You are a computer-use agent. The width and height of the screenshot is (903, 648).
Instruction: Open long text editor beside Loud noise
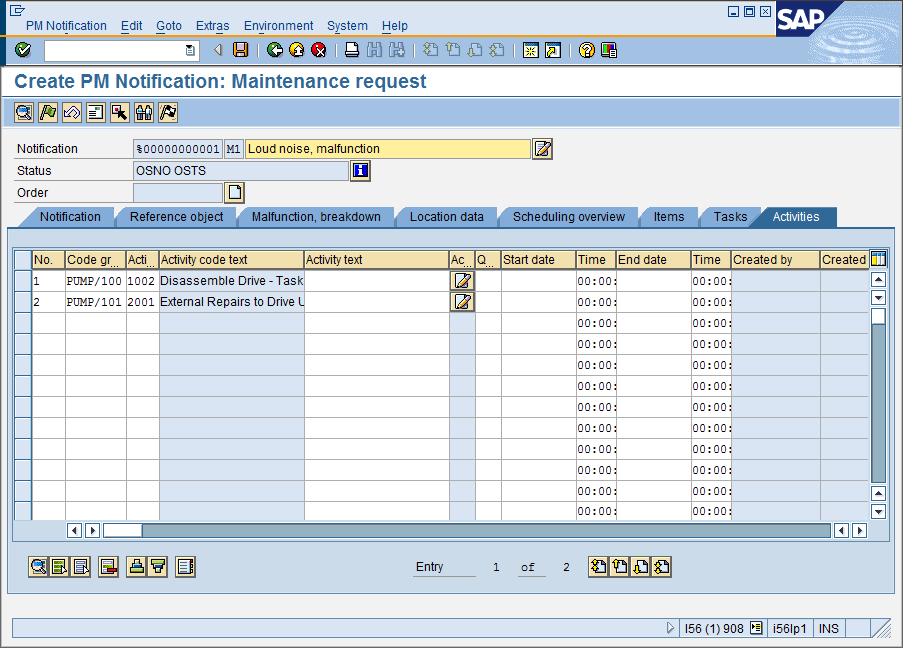click(x=542, y=149)
